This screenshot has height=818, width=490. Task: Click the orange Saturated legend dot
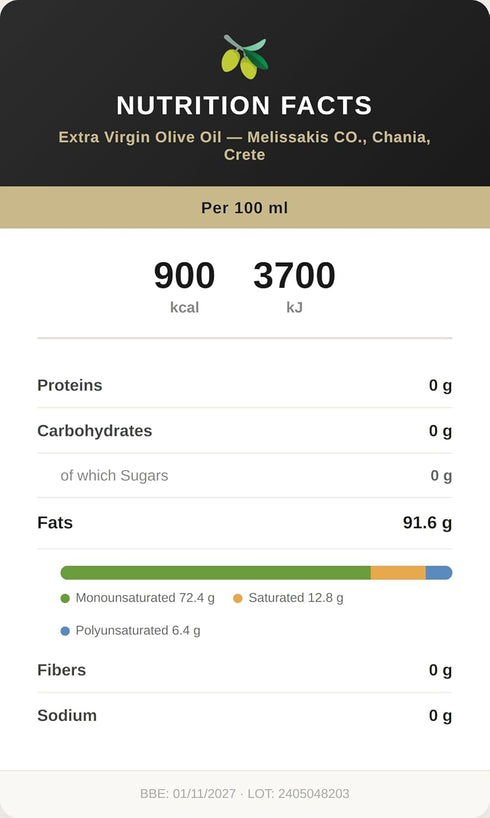[x=238, y=598]
